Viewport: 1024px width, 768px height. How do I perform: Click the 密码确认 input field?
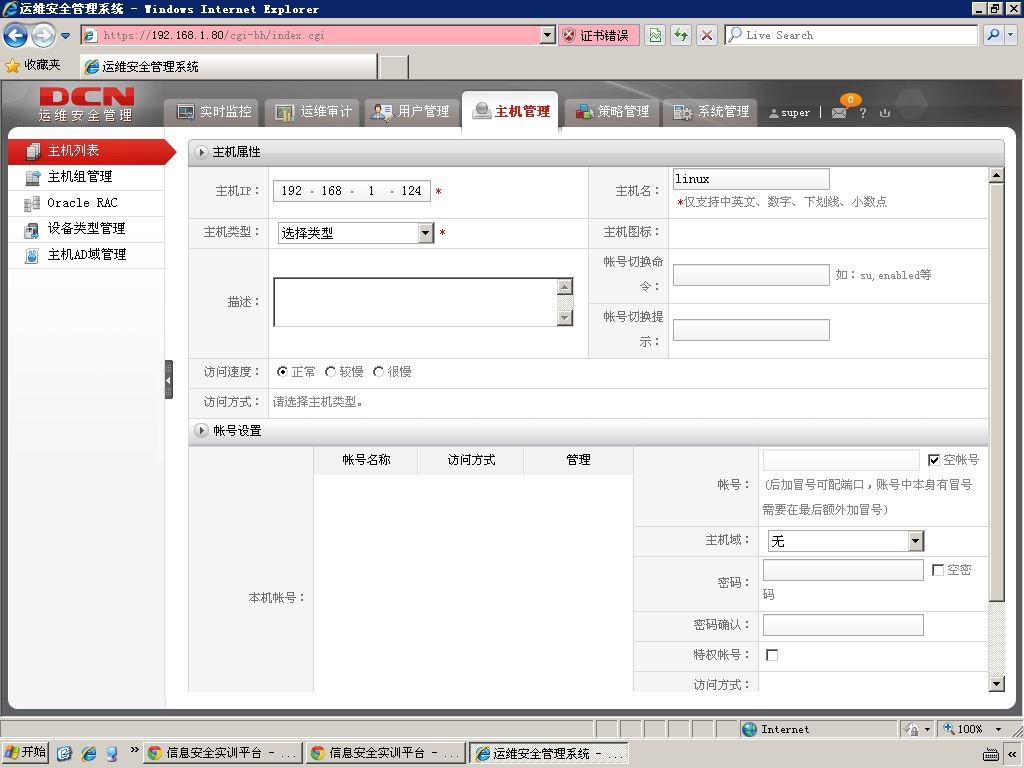(843, 625)
